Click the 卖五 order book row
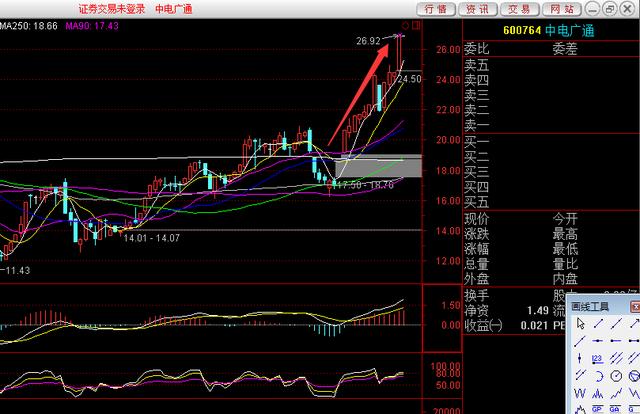This screenshot has width=640, height=414. (x=551, y=65)
